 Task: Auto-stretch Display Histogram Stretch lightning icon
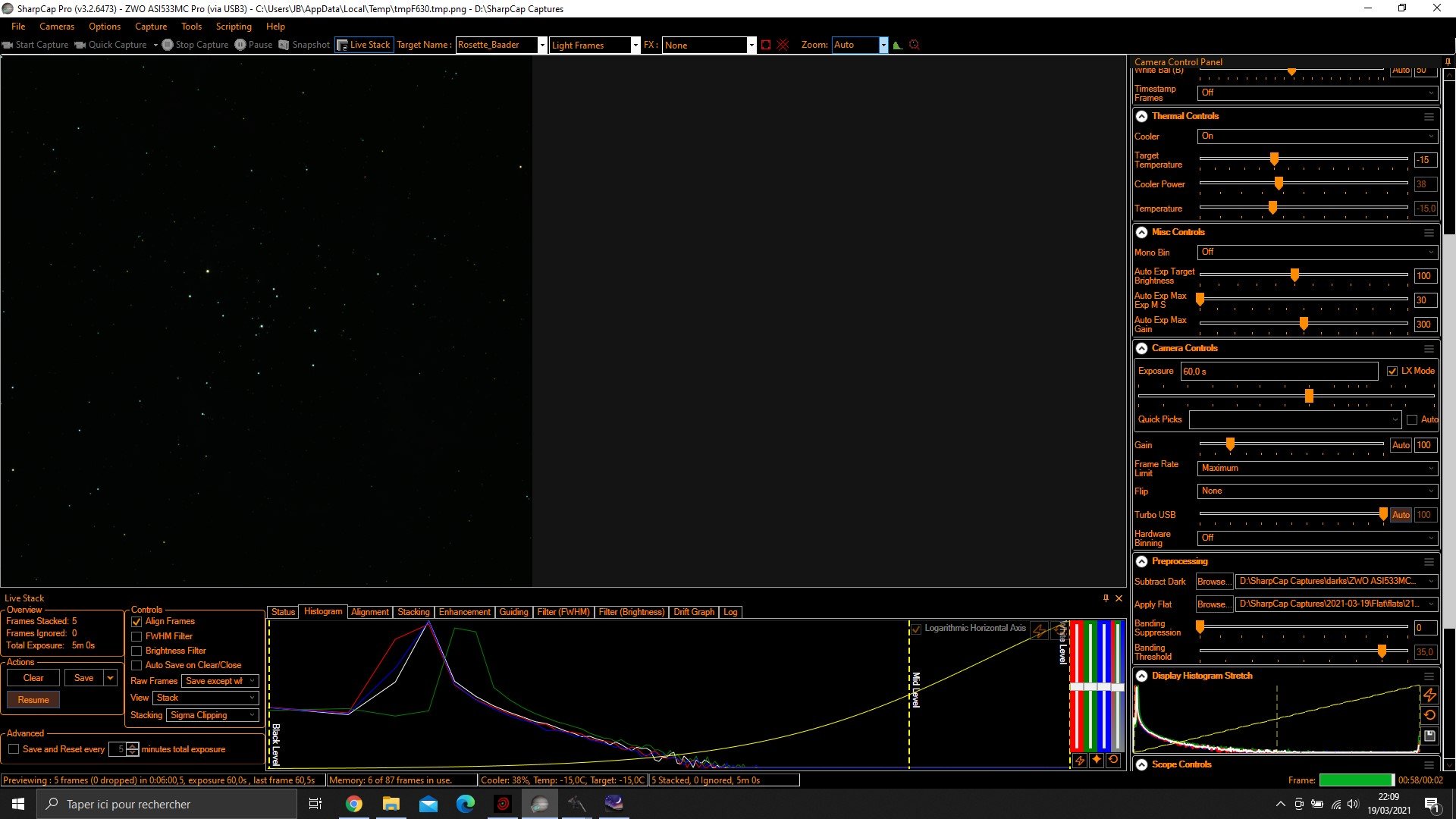(x=1429, y=695)
